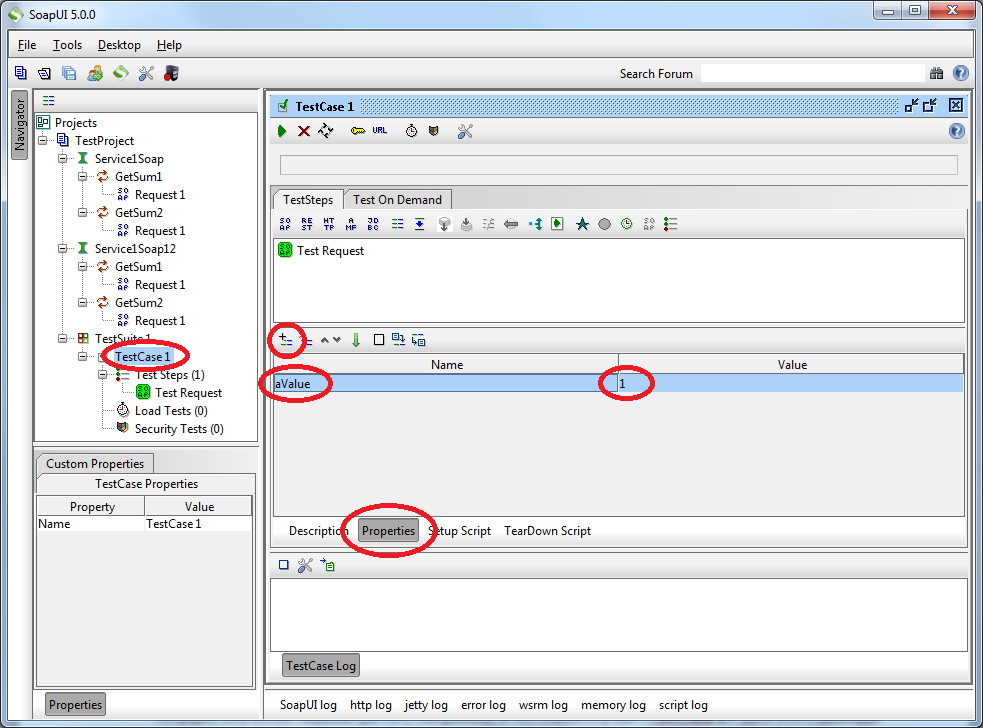Toggle the bottom-left Properties button
Viewport: 983px width, 728px height.
[x=75, y=704]
